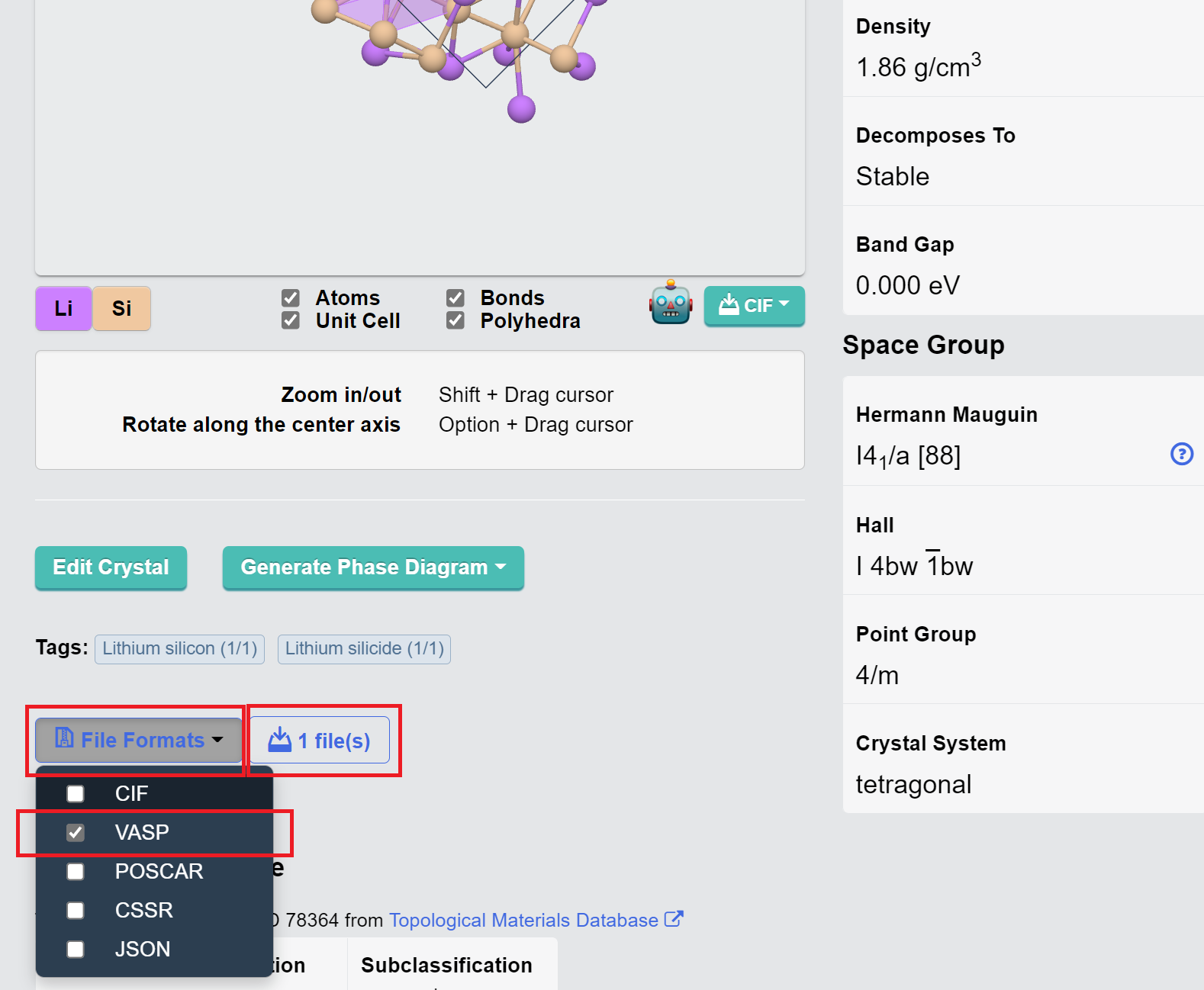Viewport: 1204px width, 990px height.
Task: Click the purple atom below the crystal structure
Action: 521,109
